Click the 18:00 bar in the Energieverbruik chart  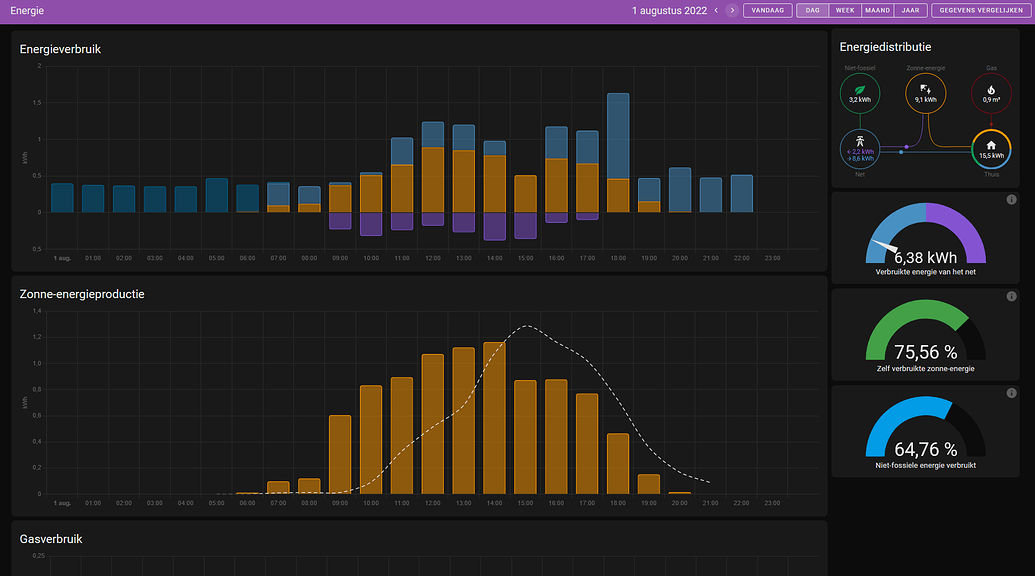tap(617, 150)
